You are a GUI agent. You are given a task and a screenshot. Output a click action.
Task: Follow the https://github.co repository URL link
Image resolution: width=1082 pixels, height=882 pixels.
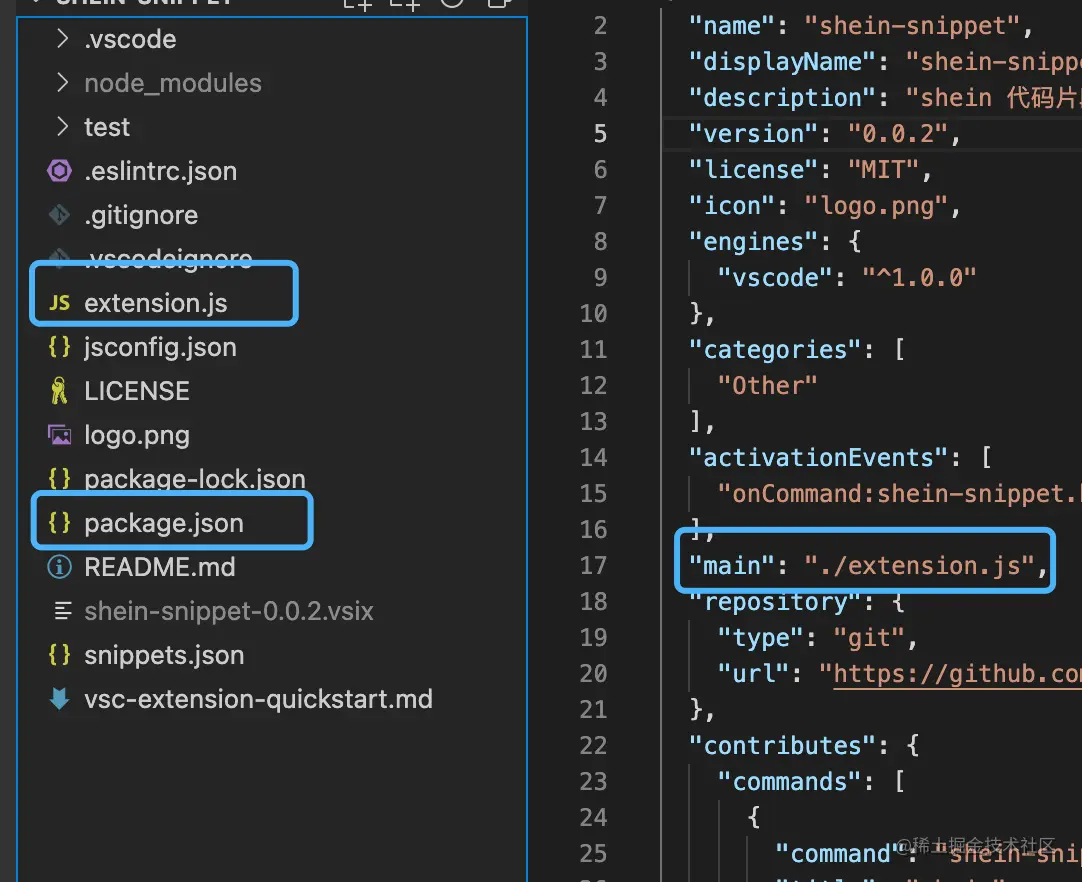click(x=956, y=674)
